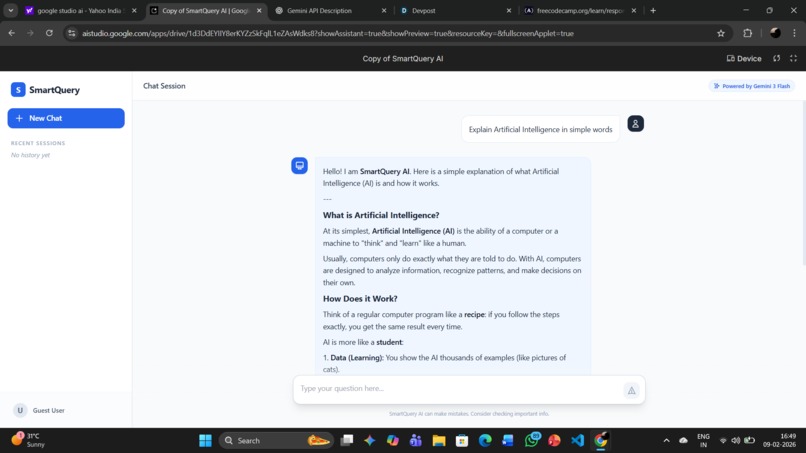This screenshot has height=453, width=806.
Task: Open Microsoft Store from the taskbar
Action: click(x=462, y=441)
